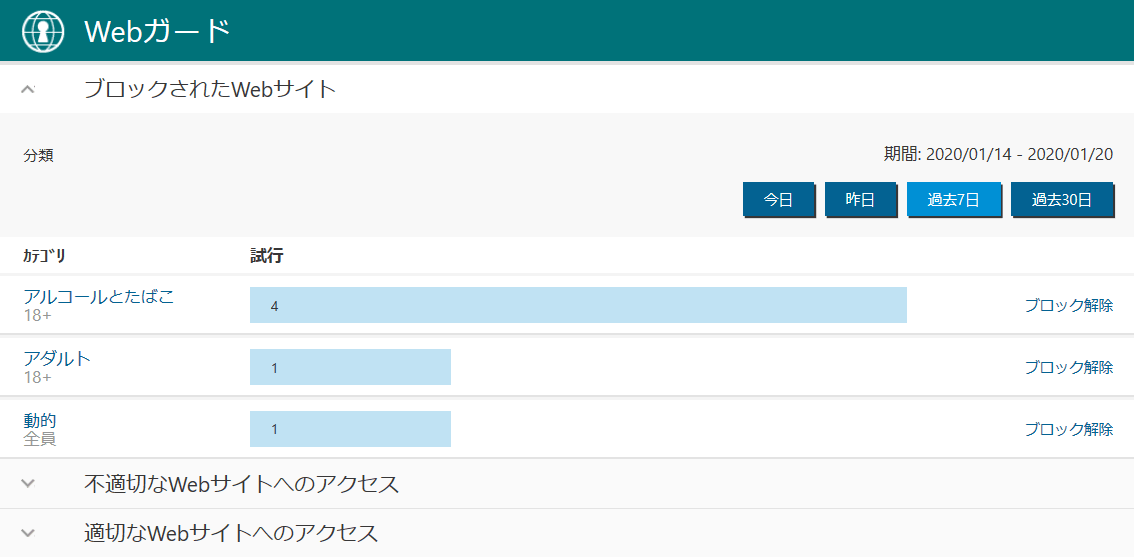Show the 過去7日 period

coord(953,200)
